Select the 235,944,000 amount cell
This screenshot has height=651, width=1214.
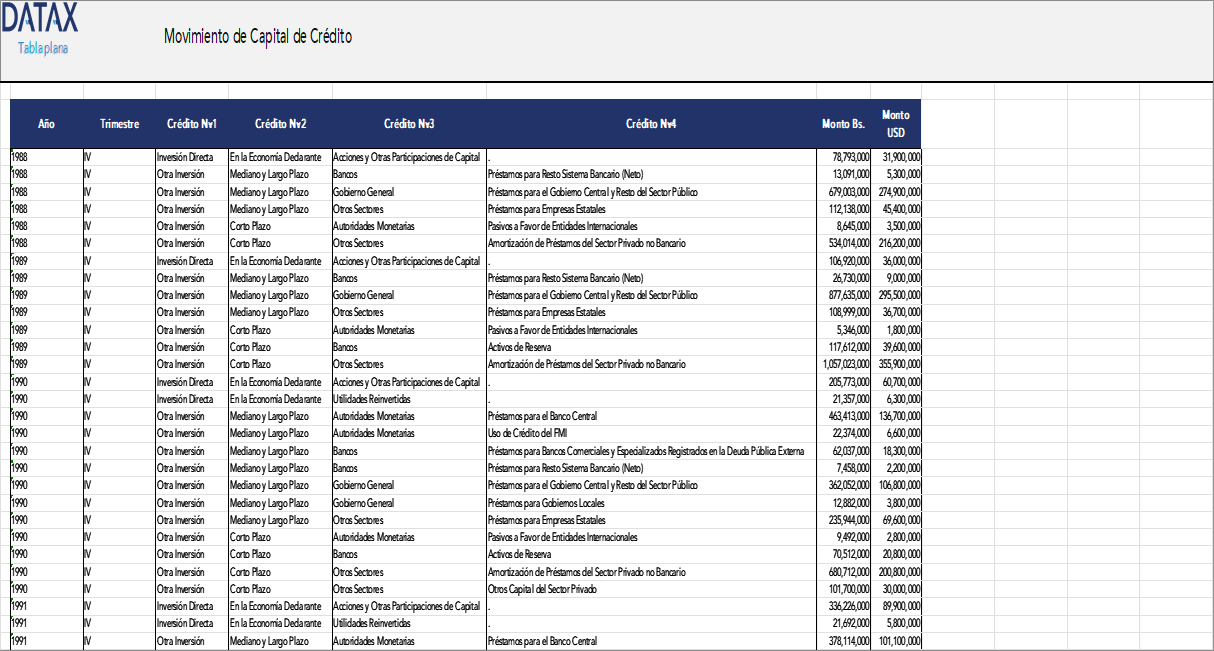[844, 520]
